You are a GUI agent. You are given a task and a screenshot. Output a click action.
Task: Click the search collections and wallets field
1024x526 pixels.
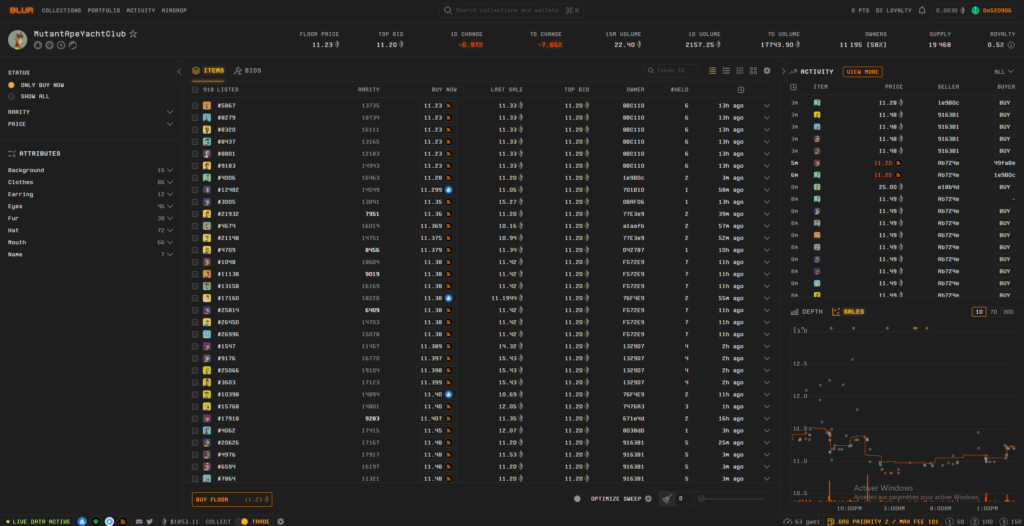tap(511, 10)
